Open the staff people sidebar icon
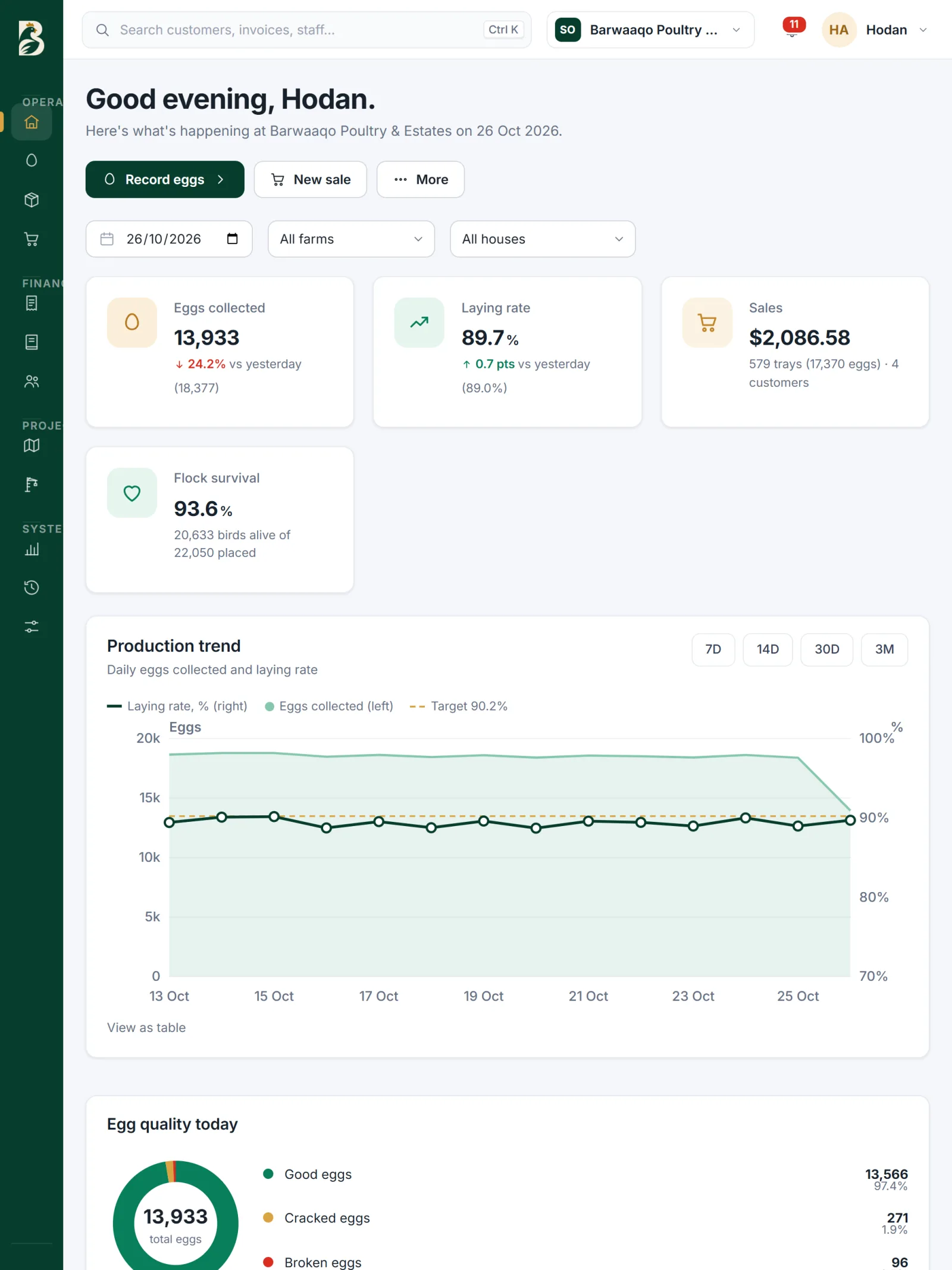This screenshot has width=952, height=1270. click(32, 381)
